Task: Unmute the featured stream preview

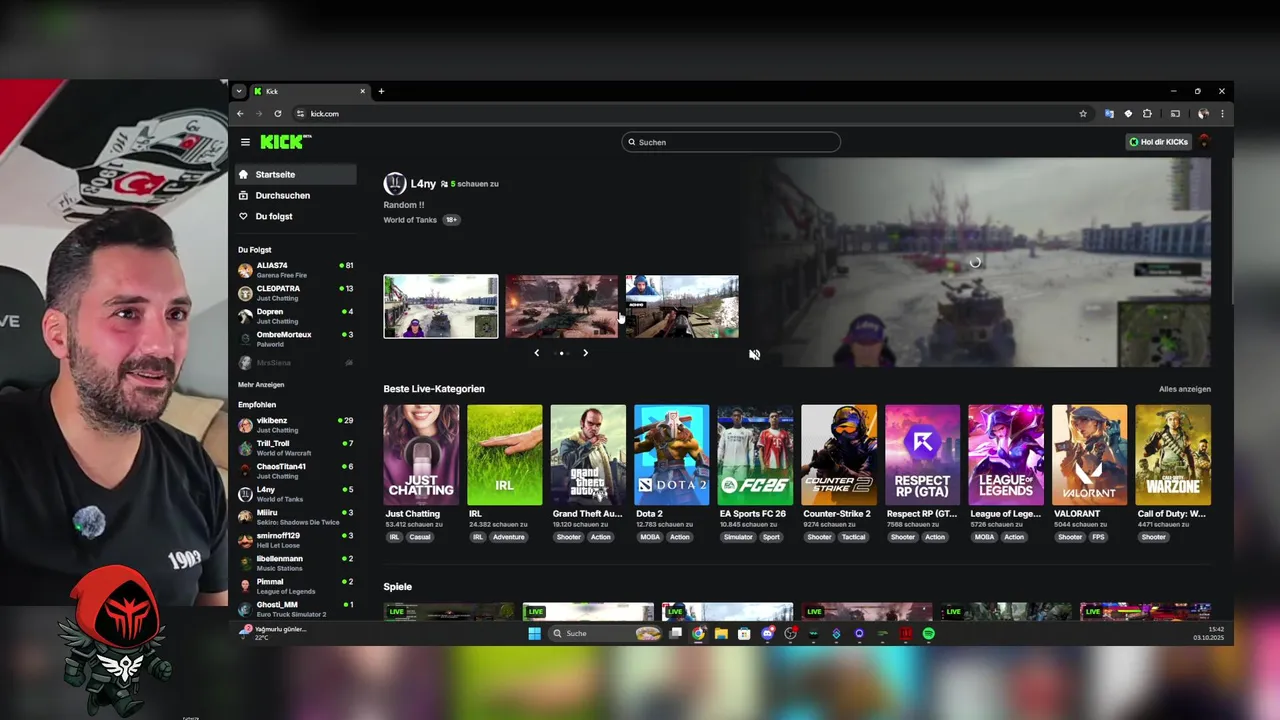Action: [754, 354]
